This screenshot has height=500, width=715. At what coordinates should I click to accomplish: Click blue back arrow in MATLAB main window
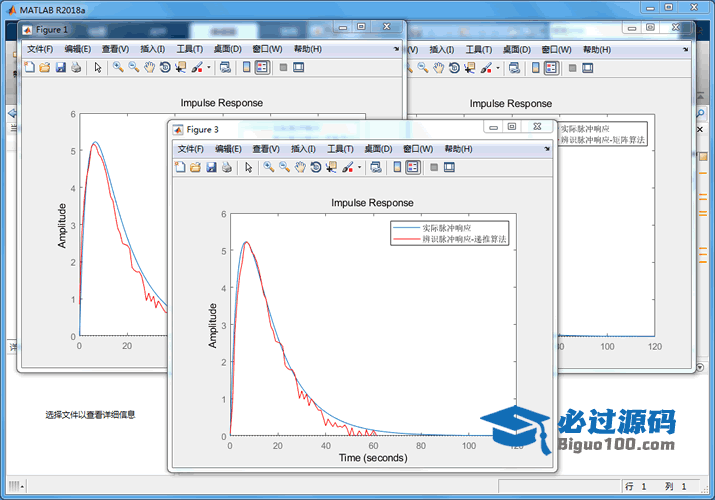pos(12,113)
